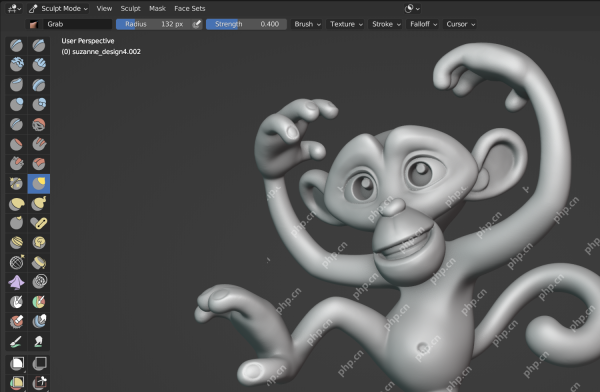The height and width of the screenshot is (392, 600).
Task: Select the Slide Relax brush tool
Action: (x=16, y=262)
